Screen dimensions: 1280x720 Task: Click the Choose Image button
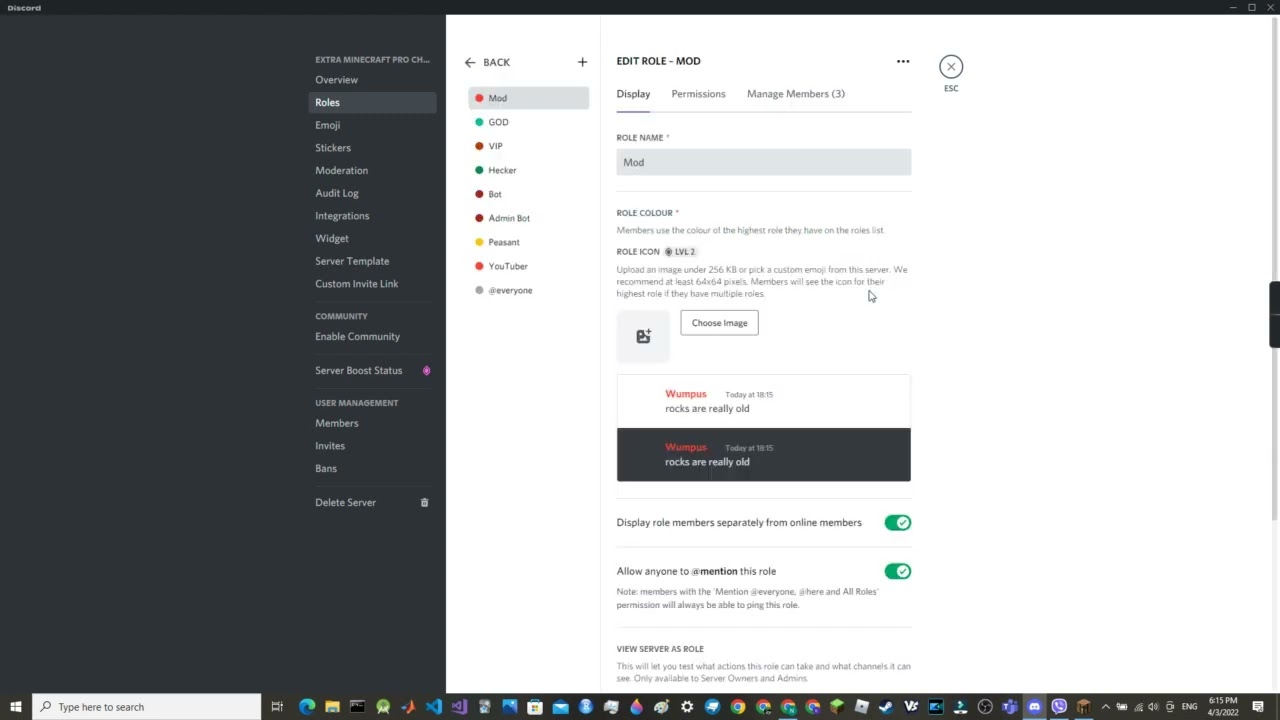719,323
